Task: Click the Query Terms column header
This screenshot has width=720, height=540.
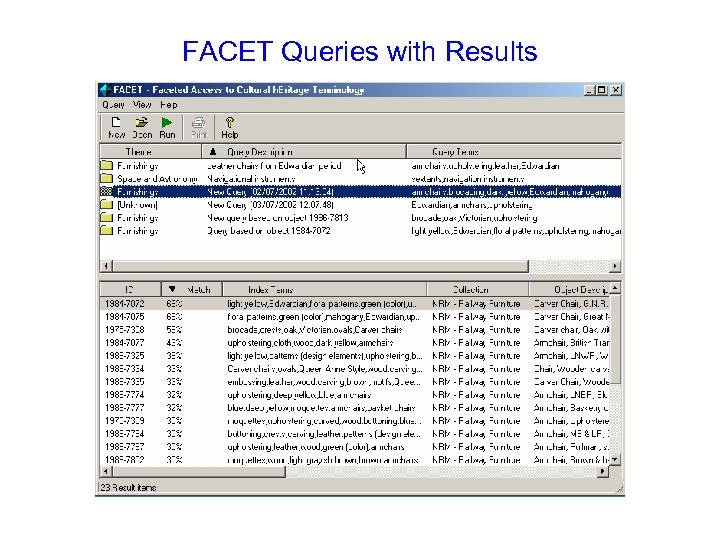Action: (x=514, y=152)
